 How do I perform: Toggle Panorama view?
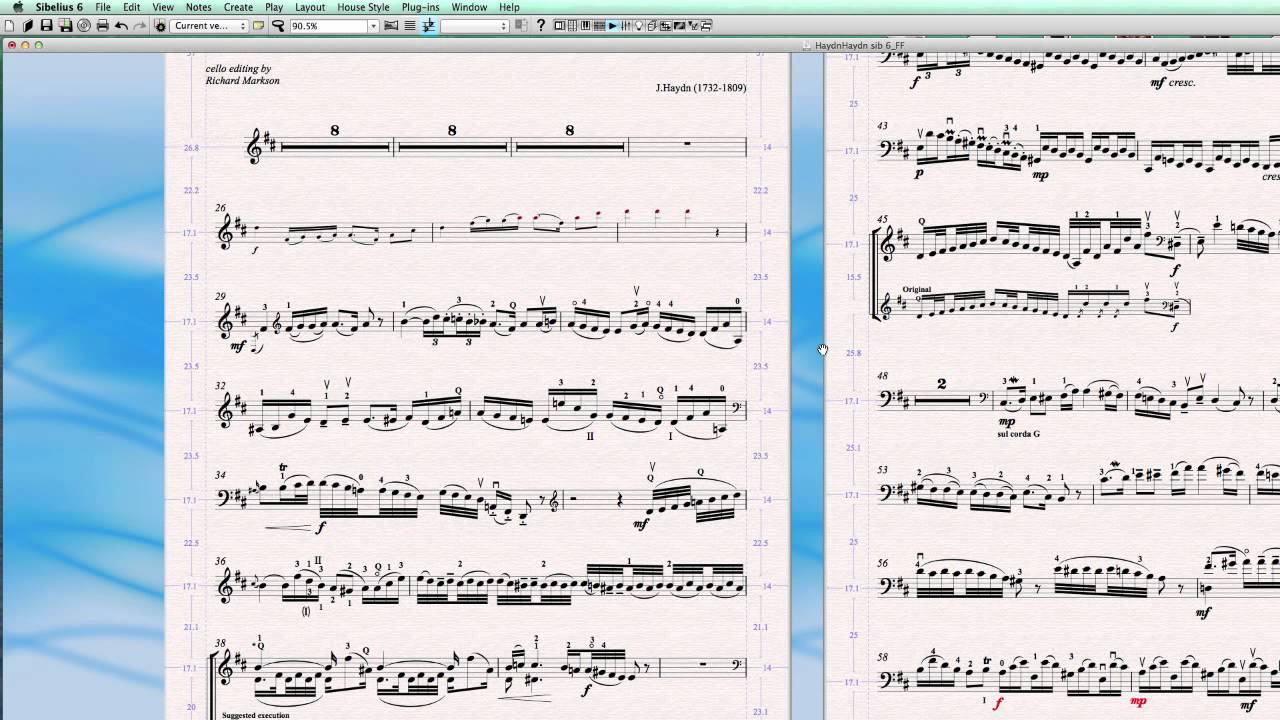pyautogui.click(x=391, y=26)
